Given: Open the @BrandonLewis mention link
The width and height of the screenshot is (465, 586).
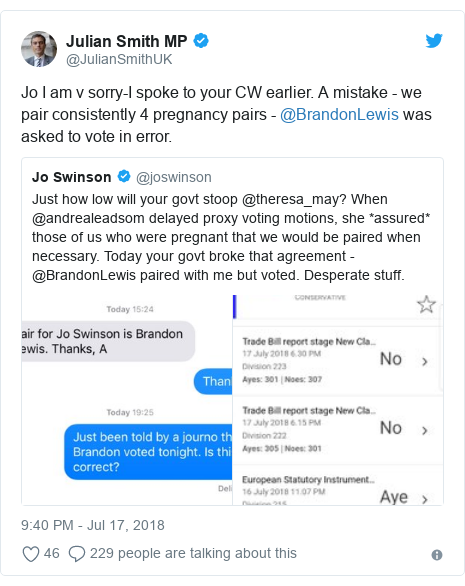Looking at the screenshot, I should pyautogui.click(x=339, y=114).
